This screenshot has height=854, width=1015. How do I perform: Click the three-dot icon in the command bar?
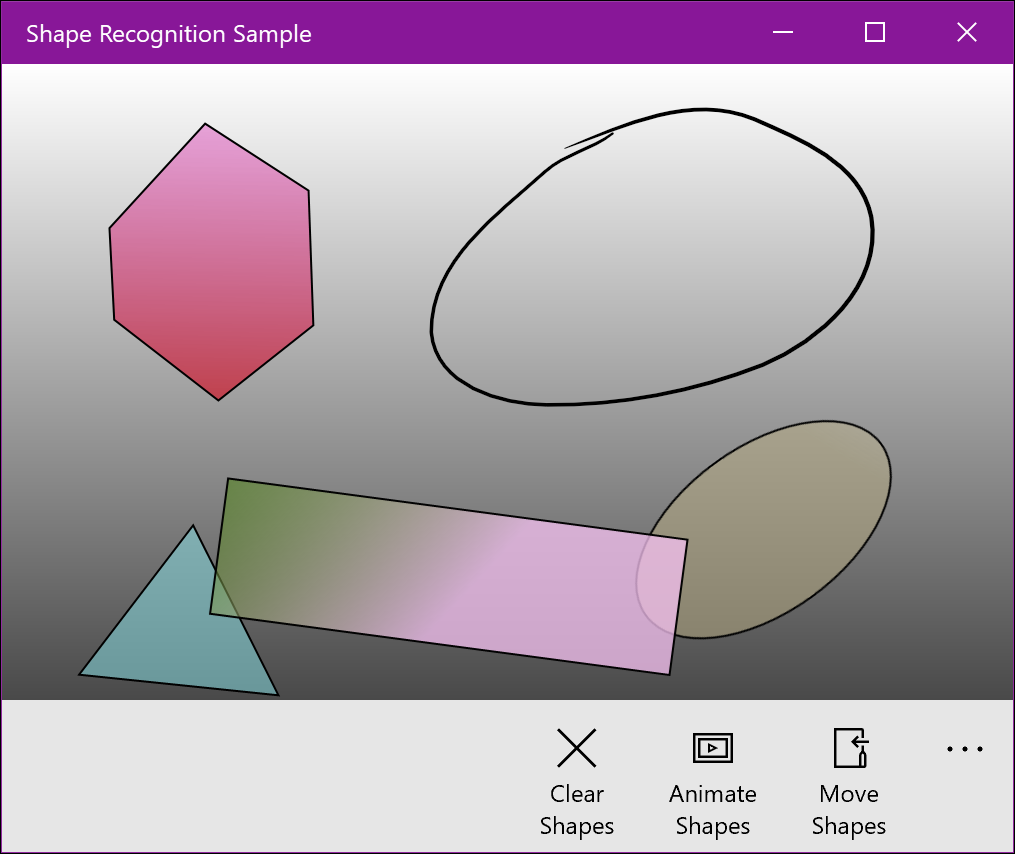click(x=963, y=748)
